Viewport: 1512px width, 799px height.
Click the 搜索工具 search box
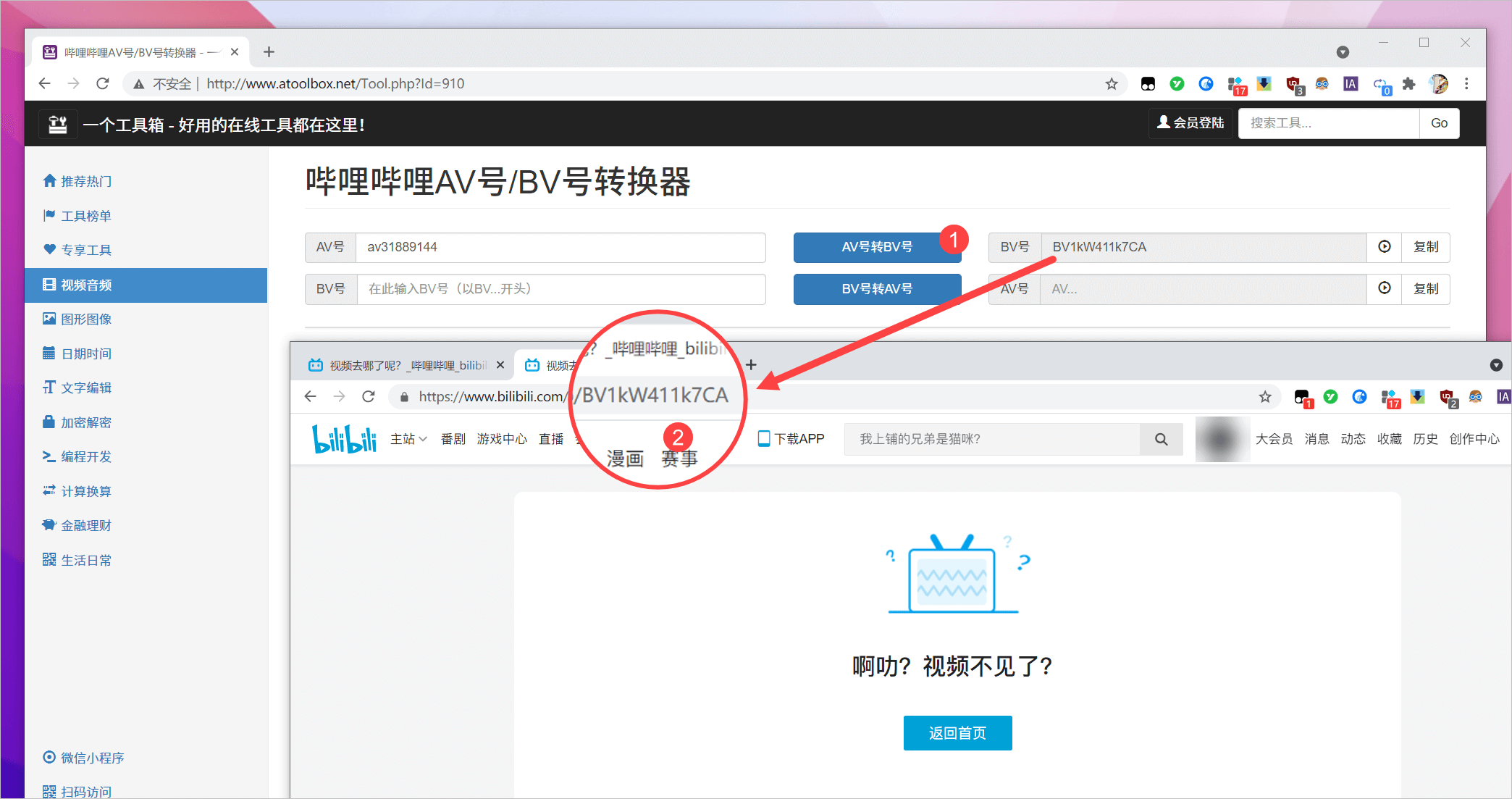coord(1328,123)
